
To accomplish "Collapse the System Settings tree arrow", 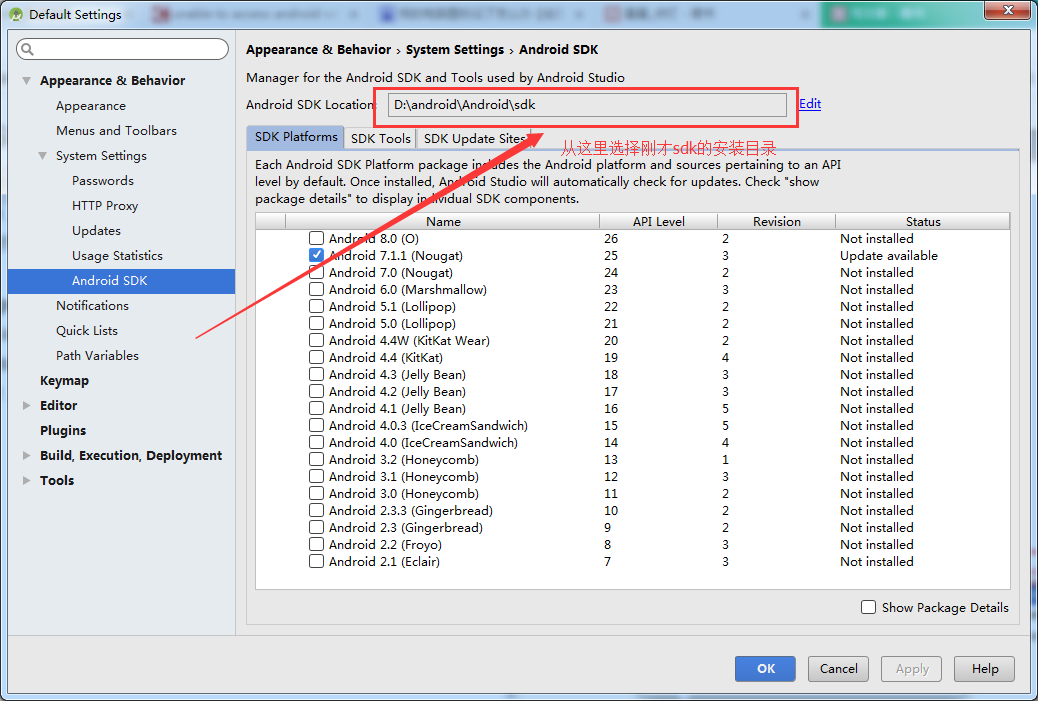I will pyautogui.click(x=42, y=156).
